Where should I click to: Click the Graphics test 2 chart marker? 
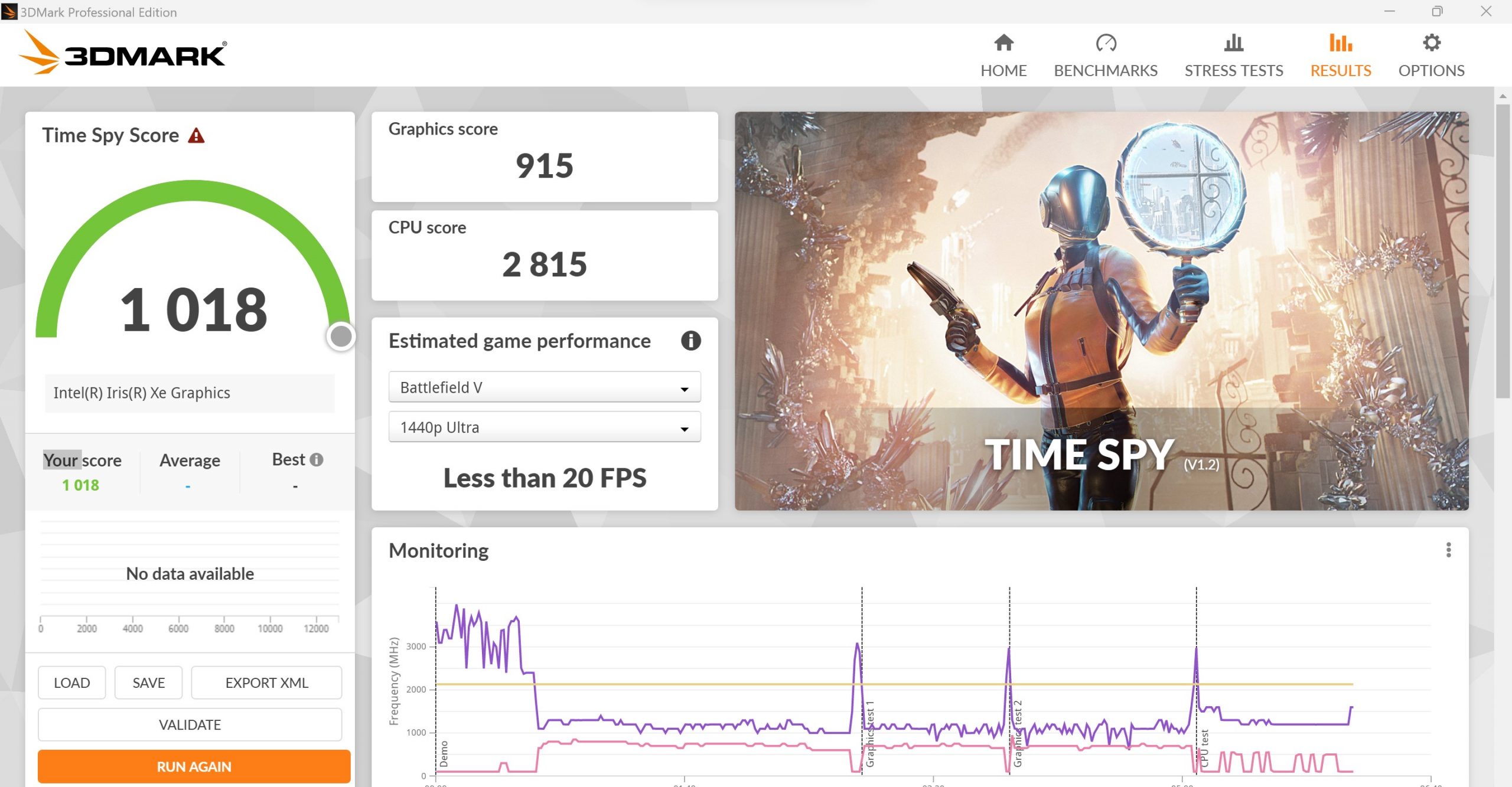coord(1017,734)
